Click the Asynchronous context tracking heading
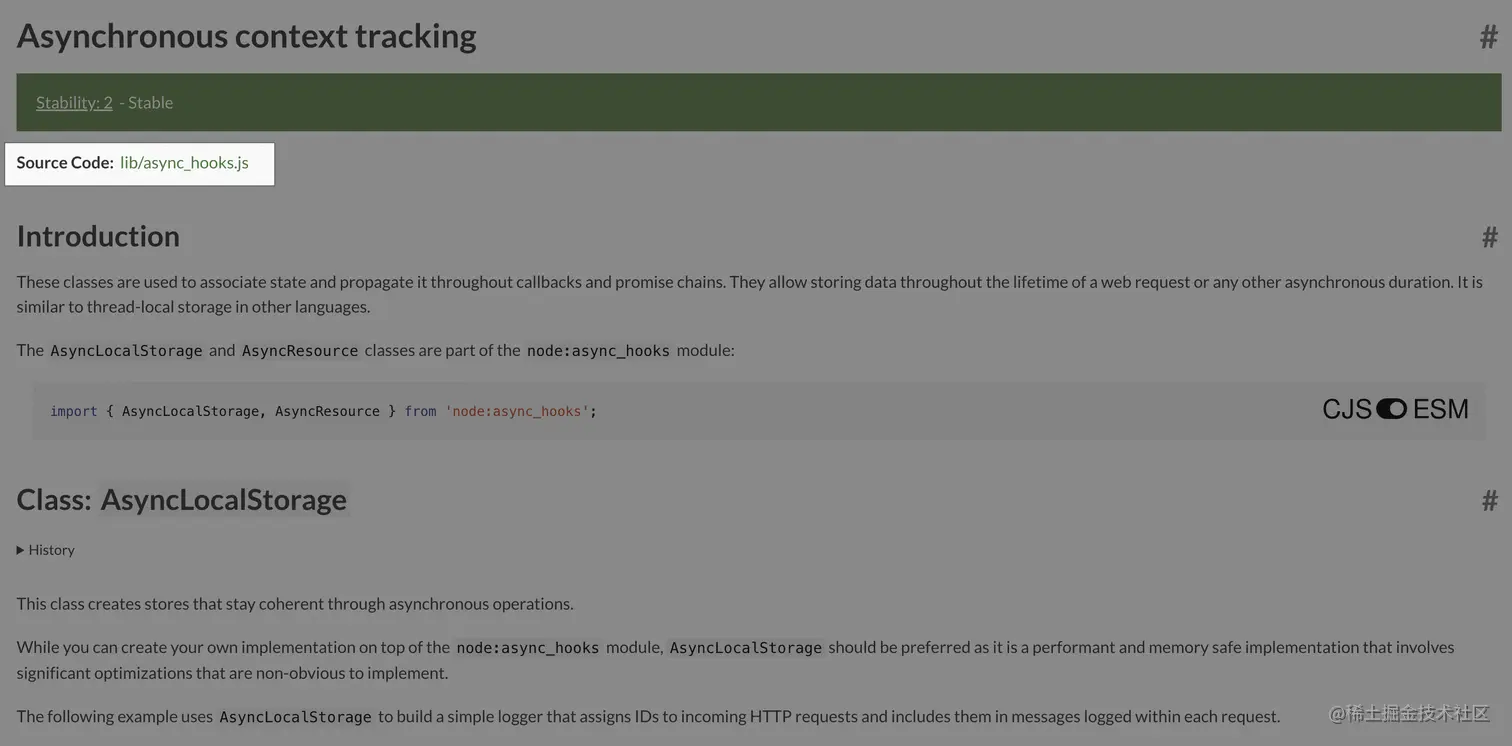 246,36
